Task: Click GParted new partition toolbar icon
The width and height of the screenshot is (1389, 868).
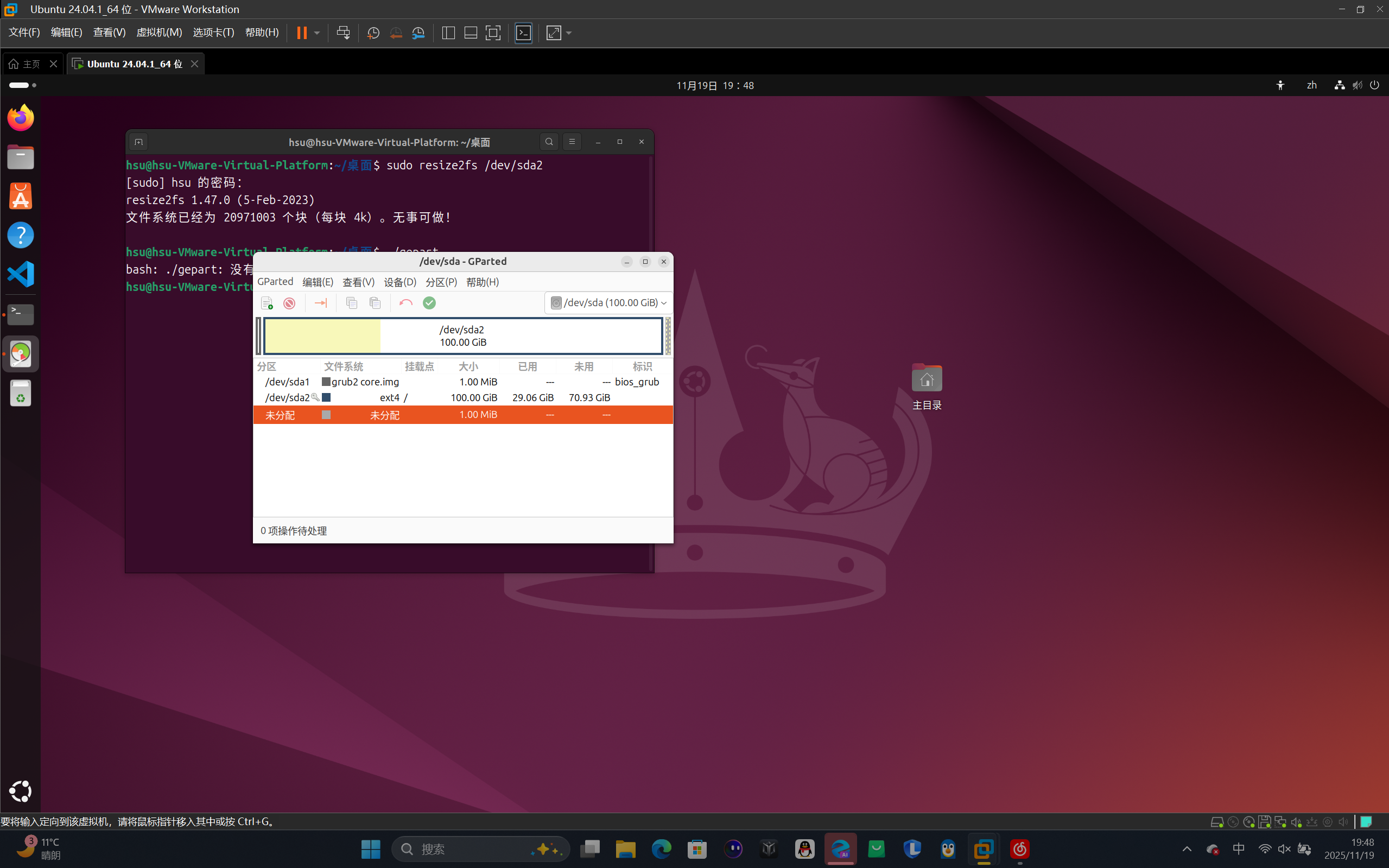Action: 267,303
